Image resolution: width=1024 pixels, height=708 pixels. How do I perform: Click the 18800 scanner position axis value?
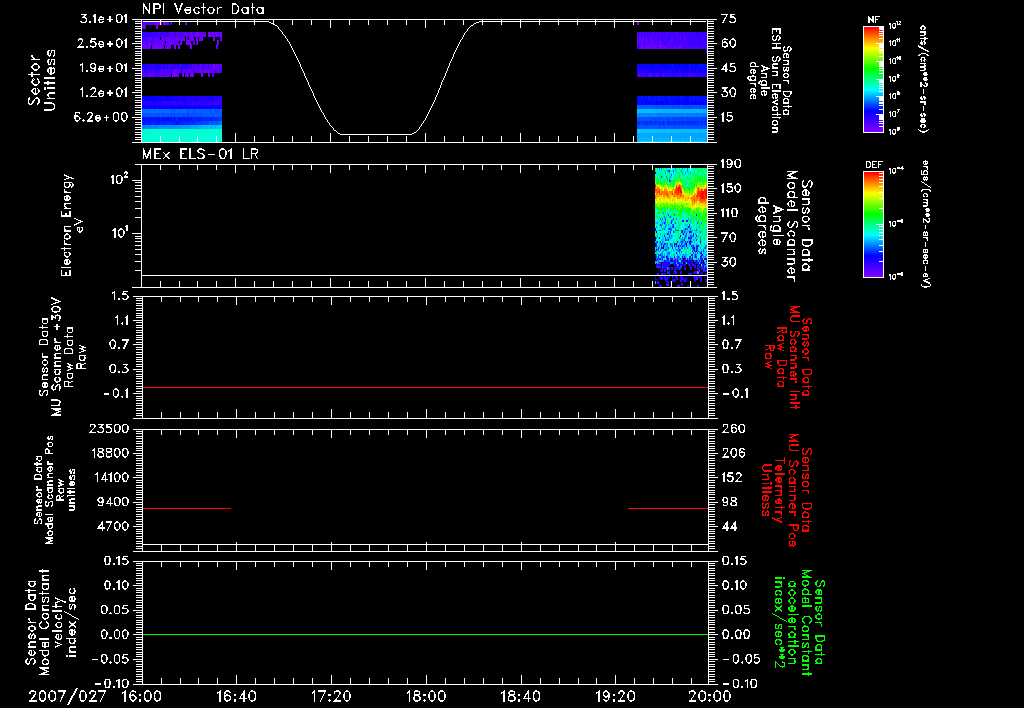click(109, 453)
